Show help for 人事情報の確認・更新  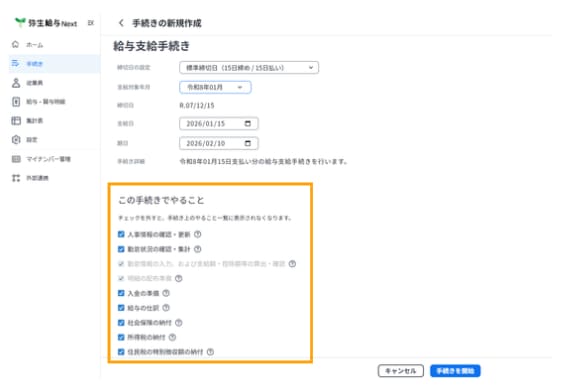[197, 235]
